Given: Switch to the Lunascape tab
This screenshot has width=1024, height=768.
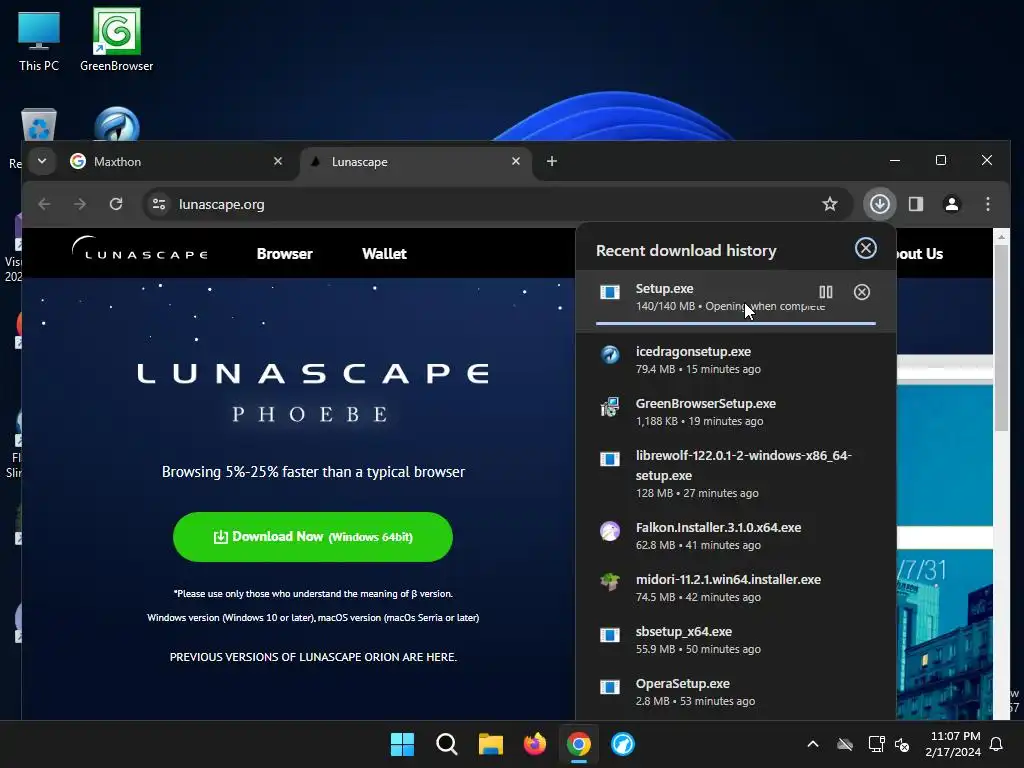Looking at the screenshot, I should (415, 162).
